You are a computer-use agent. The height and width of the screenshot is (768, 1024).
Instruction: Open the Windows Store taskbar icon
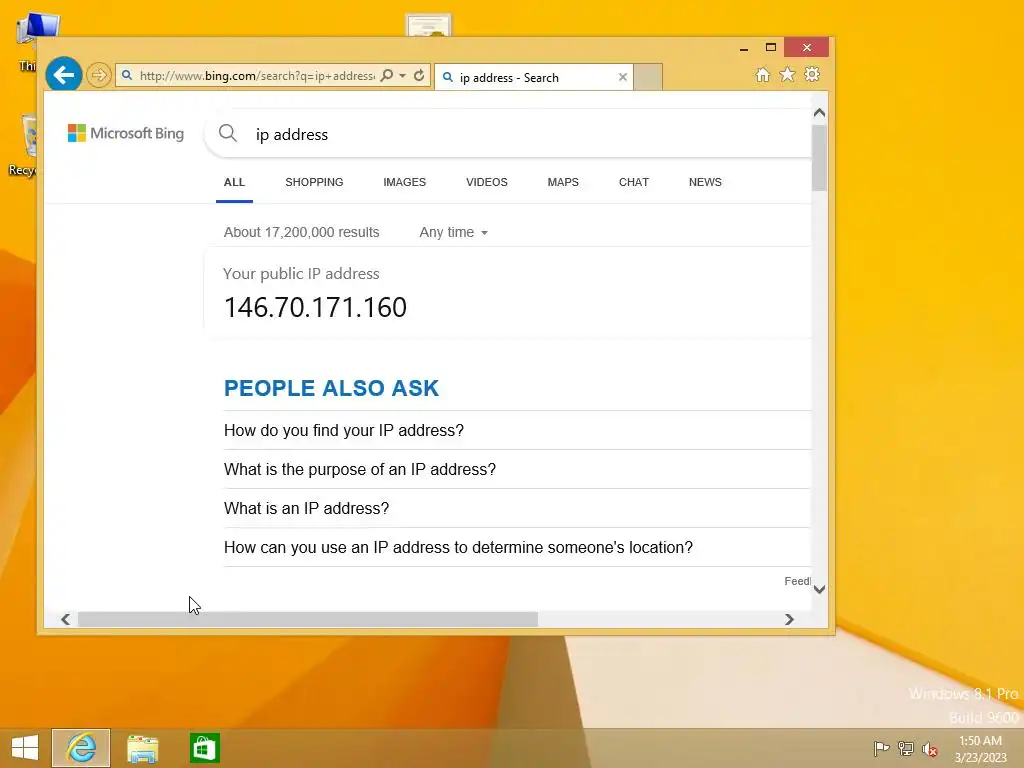coord(204,748)
